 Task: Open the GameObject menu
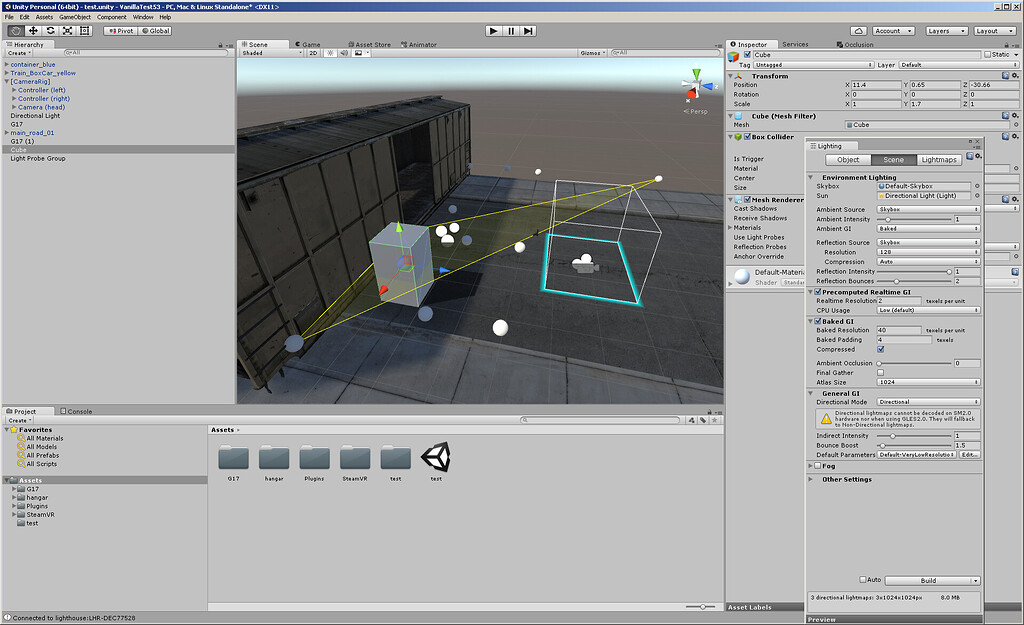tap(75, 17)
